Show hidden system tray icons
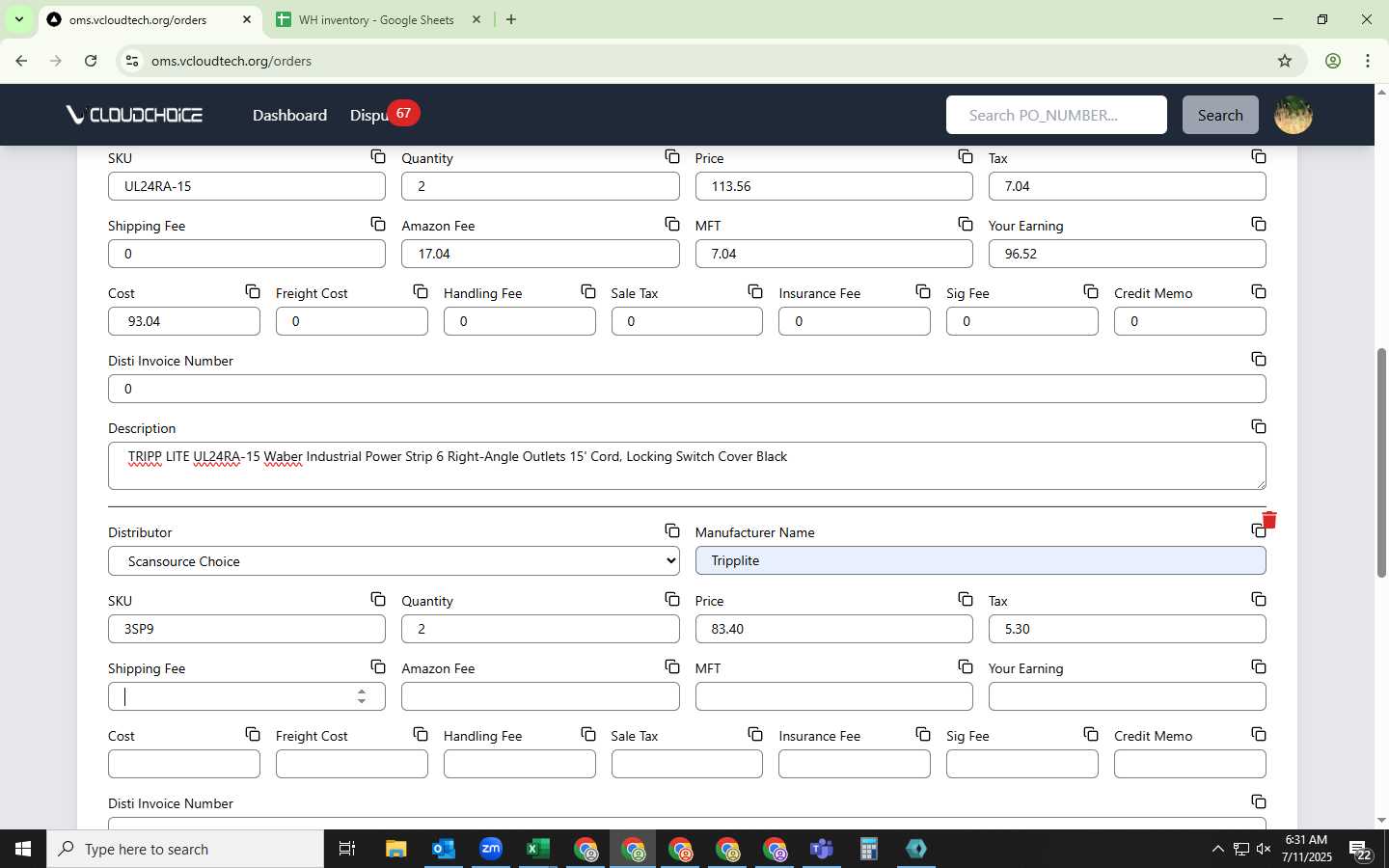The image size is (1389, 868). click(x=1217, y=850)
